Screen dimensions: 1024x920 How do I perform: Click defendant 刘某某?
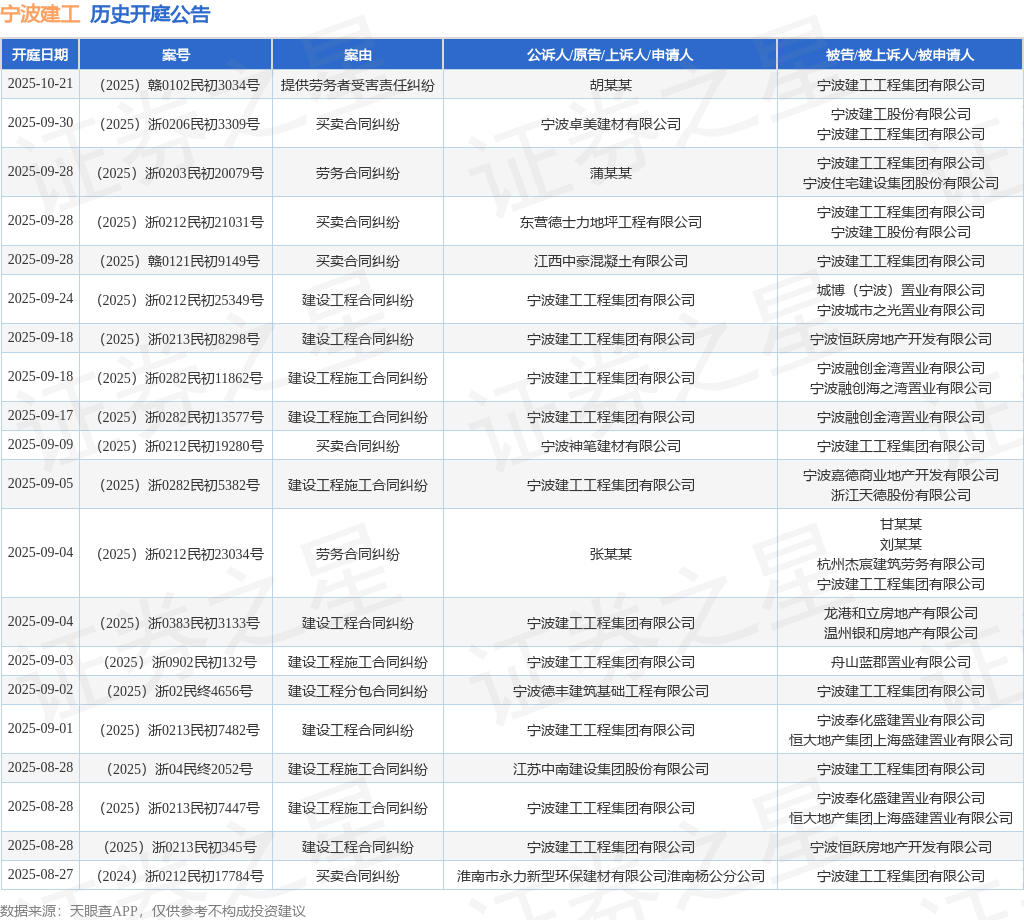pos(900,545)
